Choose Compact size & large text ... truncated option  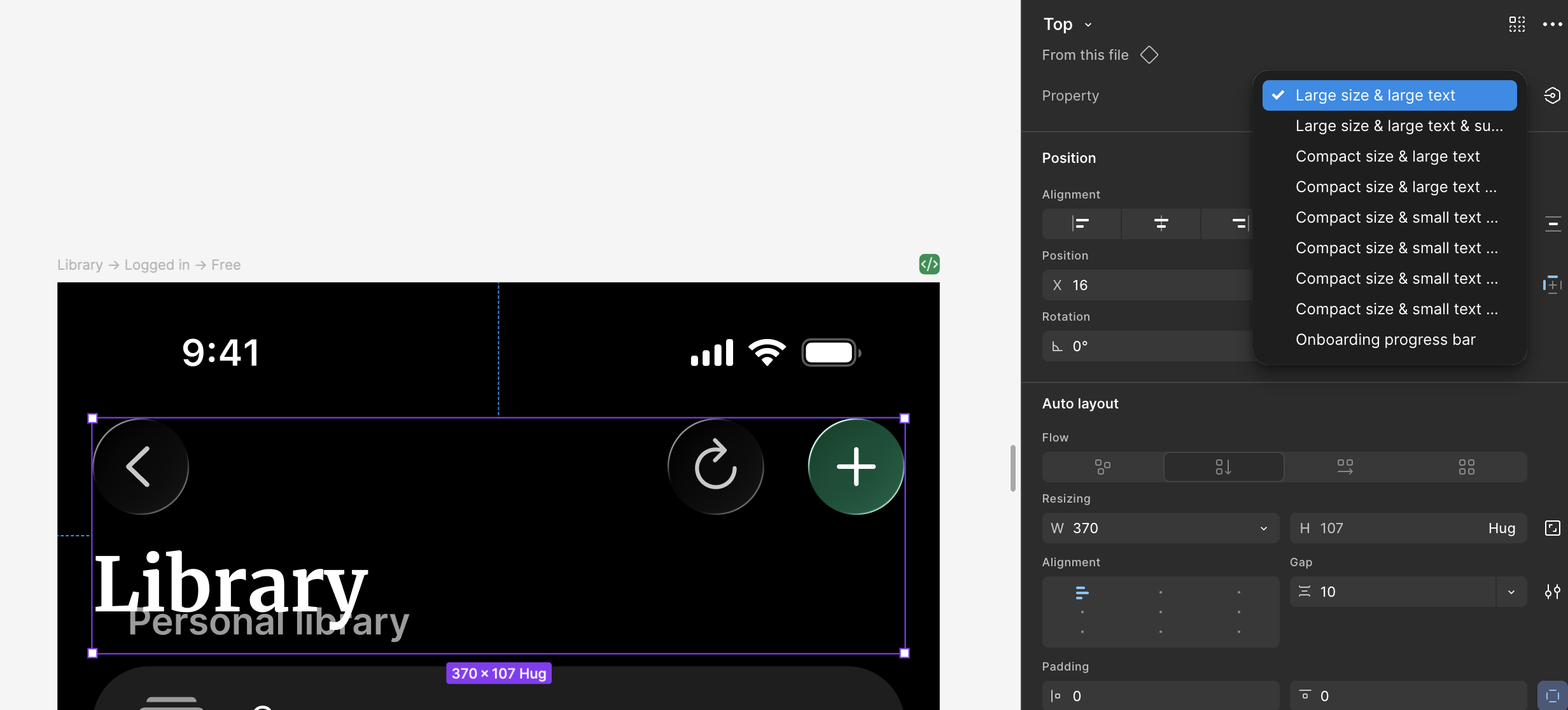pos(1390,187)
